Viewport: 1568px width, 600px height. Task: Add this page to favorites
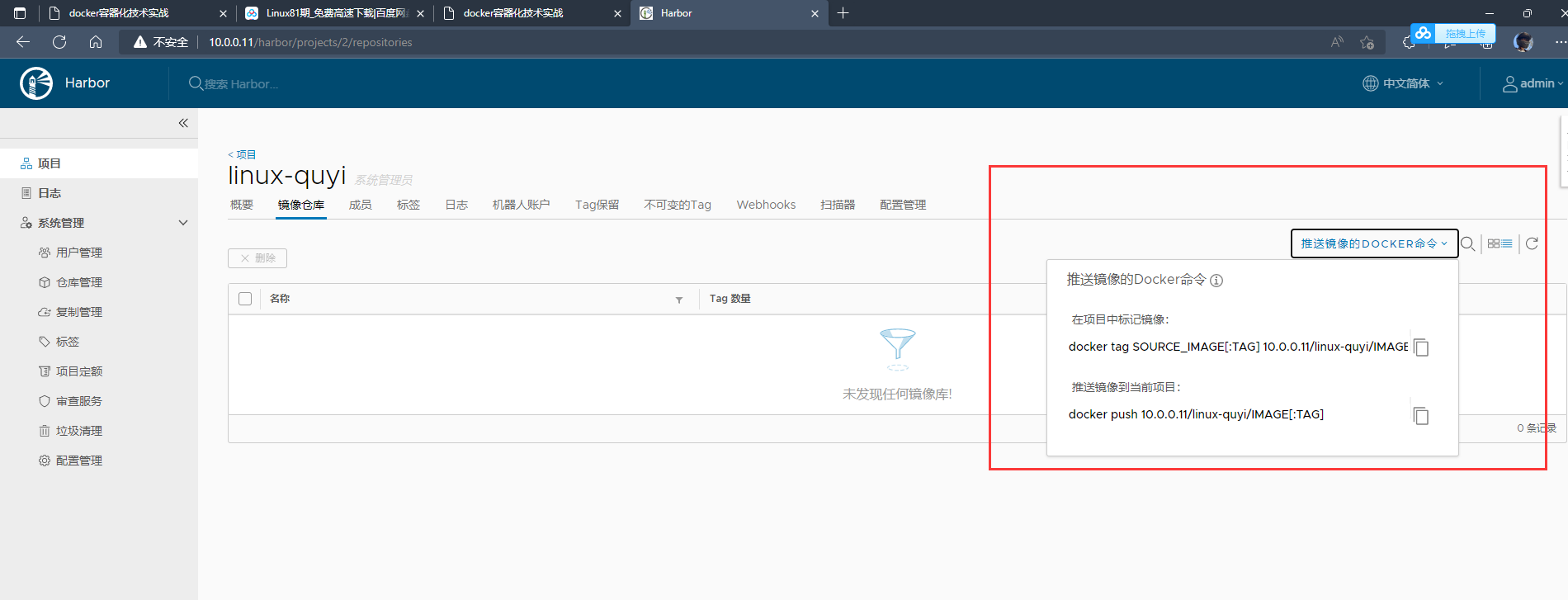click(x=1367, y=42)
